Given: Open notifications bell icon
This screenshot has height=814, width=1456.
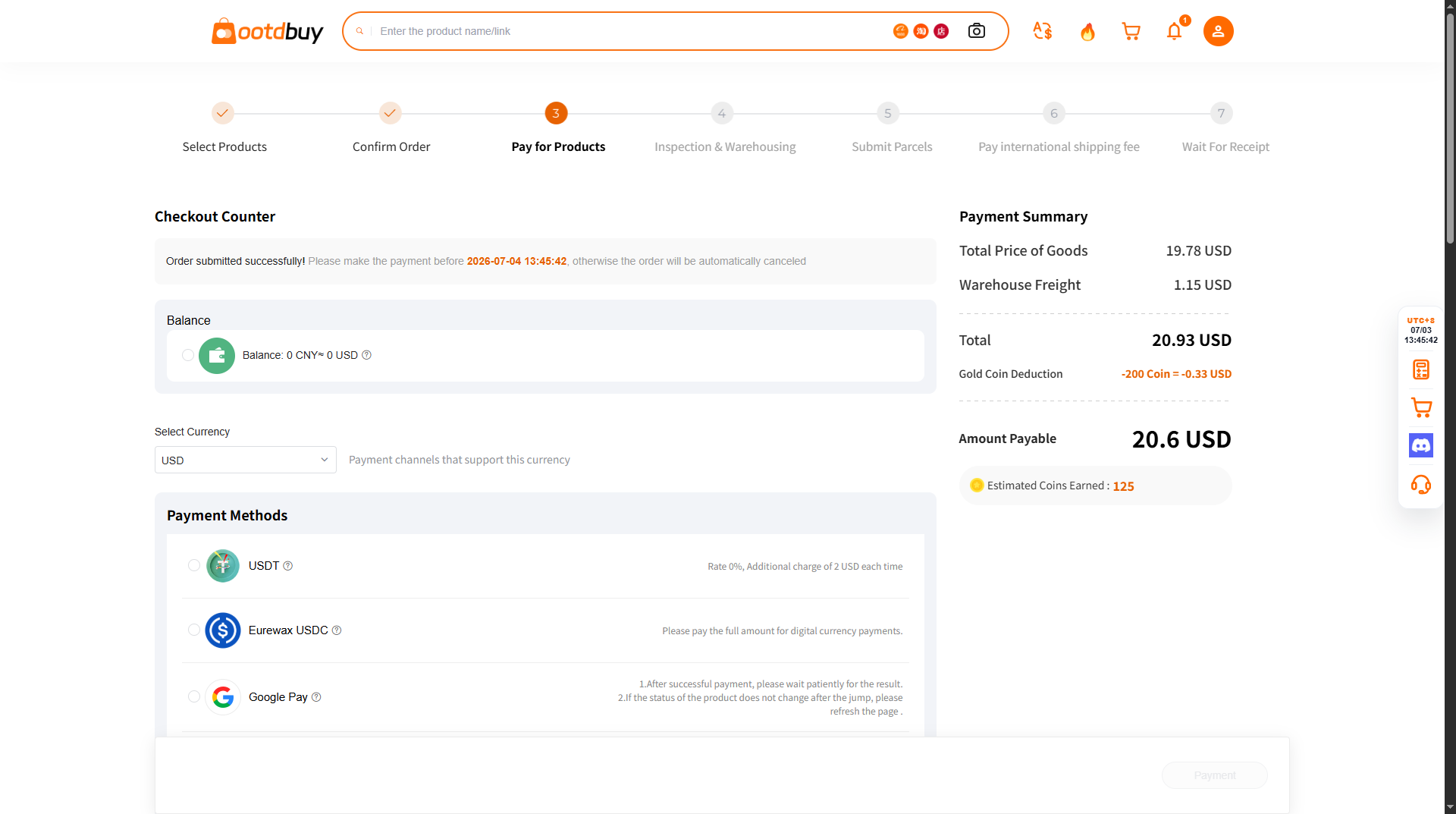Looking at the screenshot, I should pyautogui.click(x=1174, y=31).
